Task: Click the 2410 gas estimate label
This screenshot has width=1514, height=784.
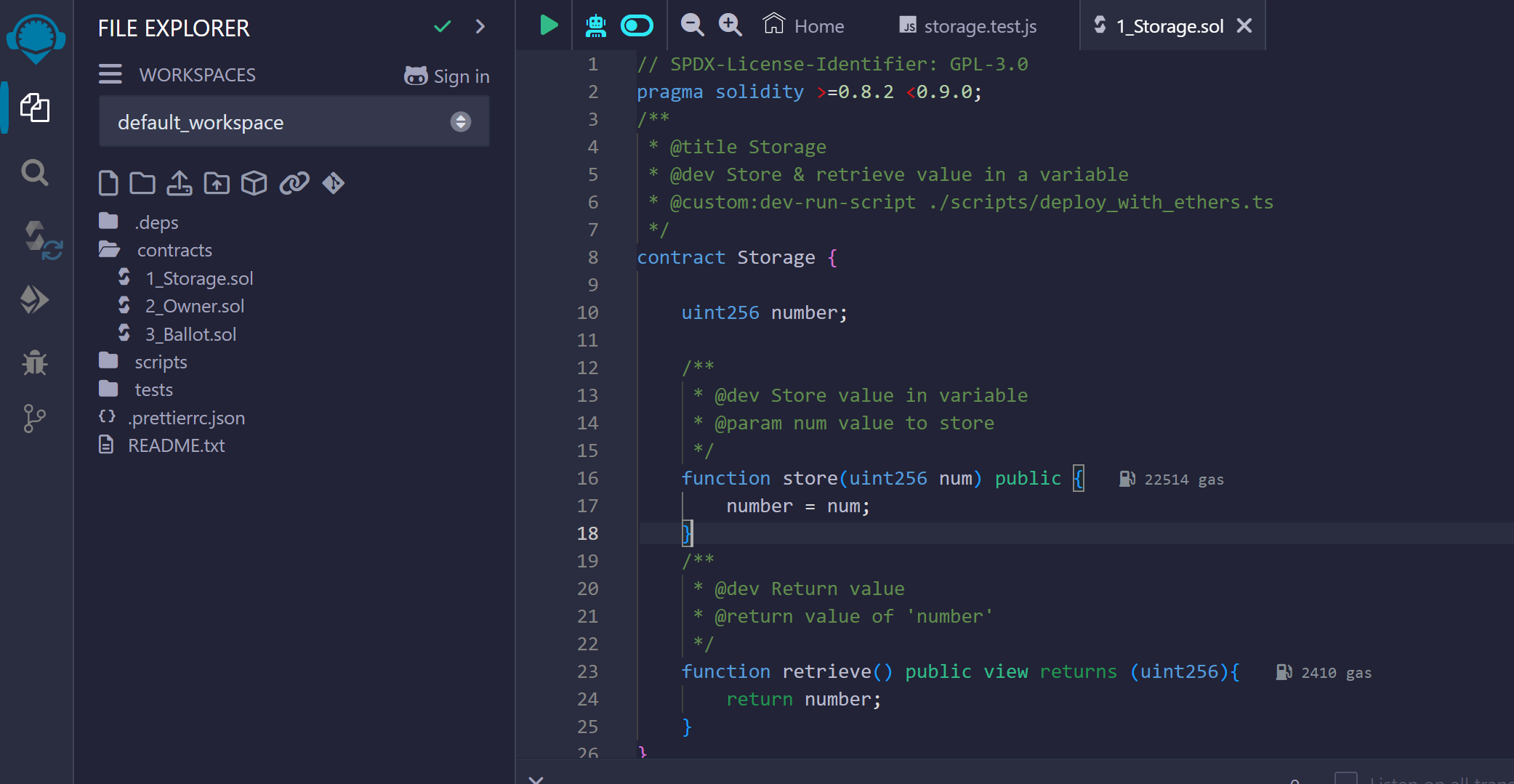Action: [1337, 673]
